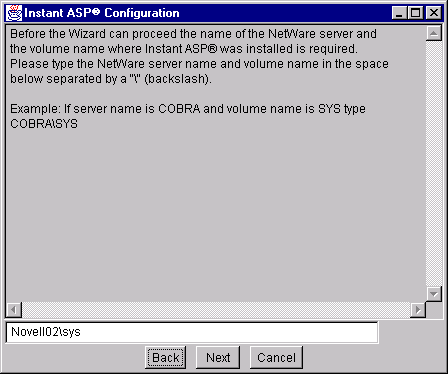
Task: Click the line starting "the volume name where"
Action: coord(184,49)
